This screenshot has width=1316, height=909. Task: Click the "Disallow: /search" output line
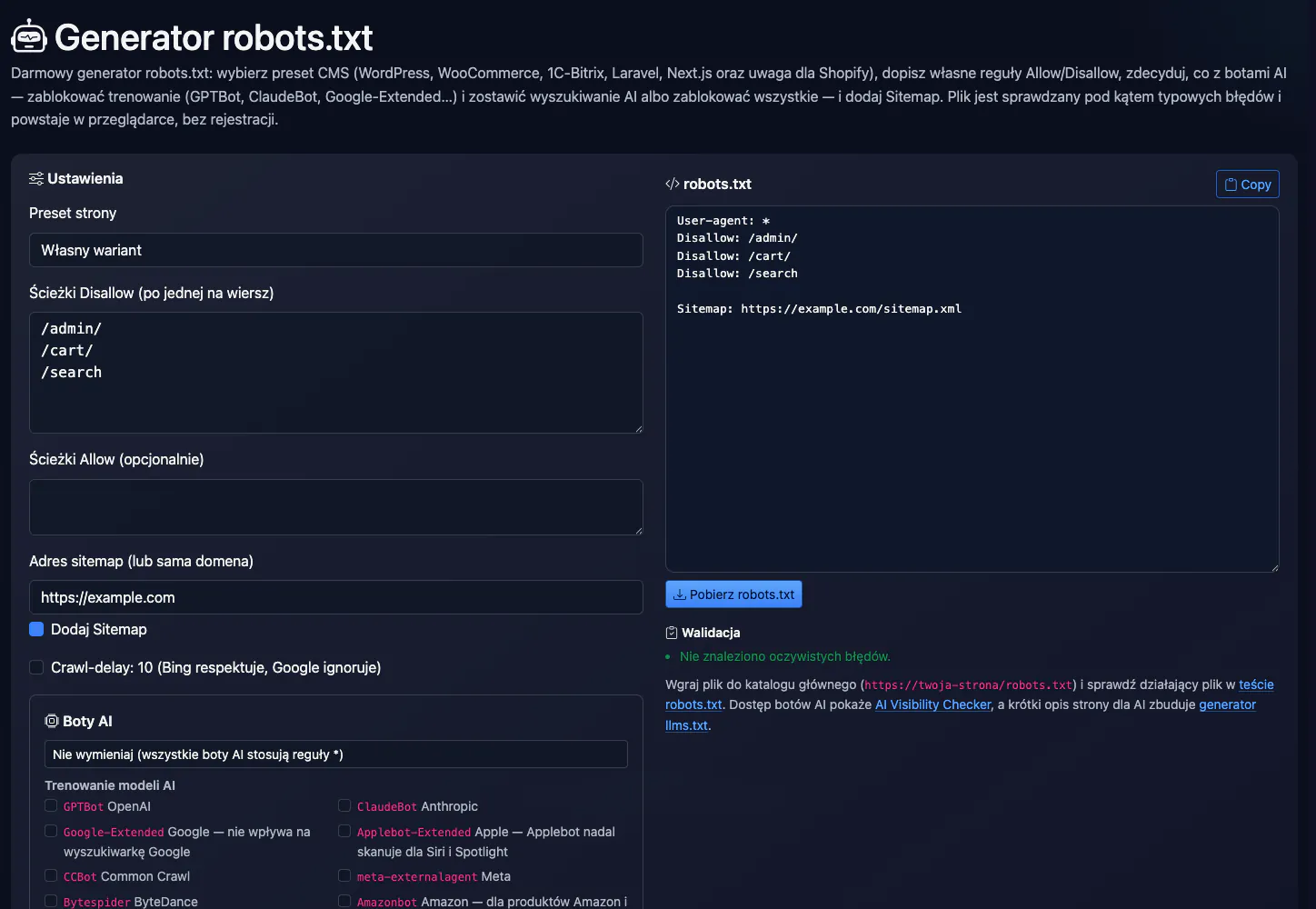pyautogui.click(x=737, y=274)
